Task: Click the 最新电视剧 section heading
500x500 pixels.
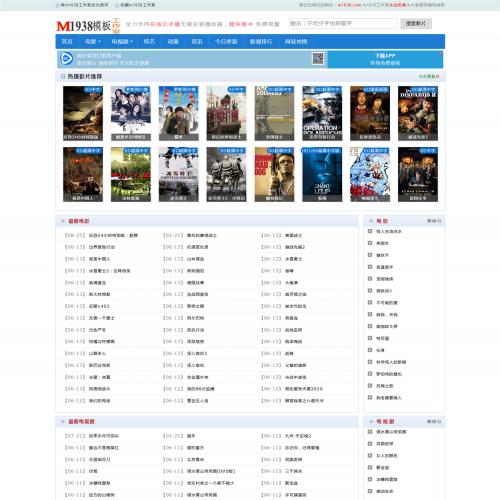Action: [x=81, y=422]
